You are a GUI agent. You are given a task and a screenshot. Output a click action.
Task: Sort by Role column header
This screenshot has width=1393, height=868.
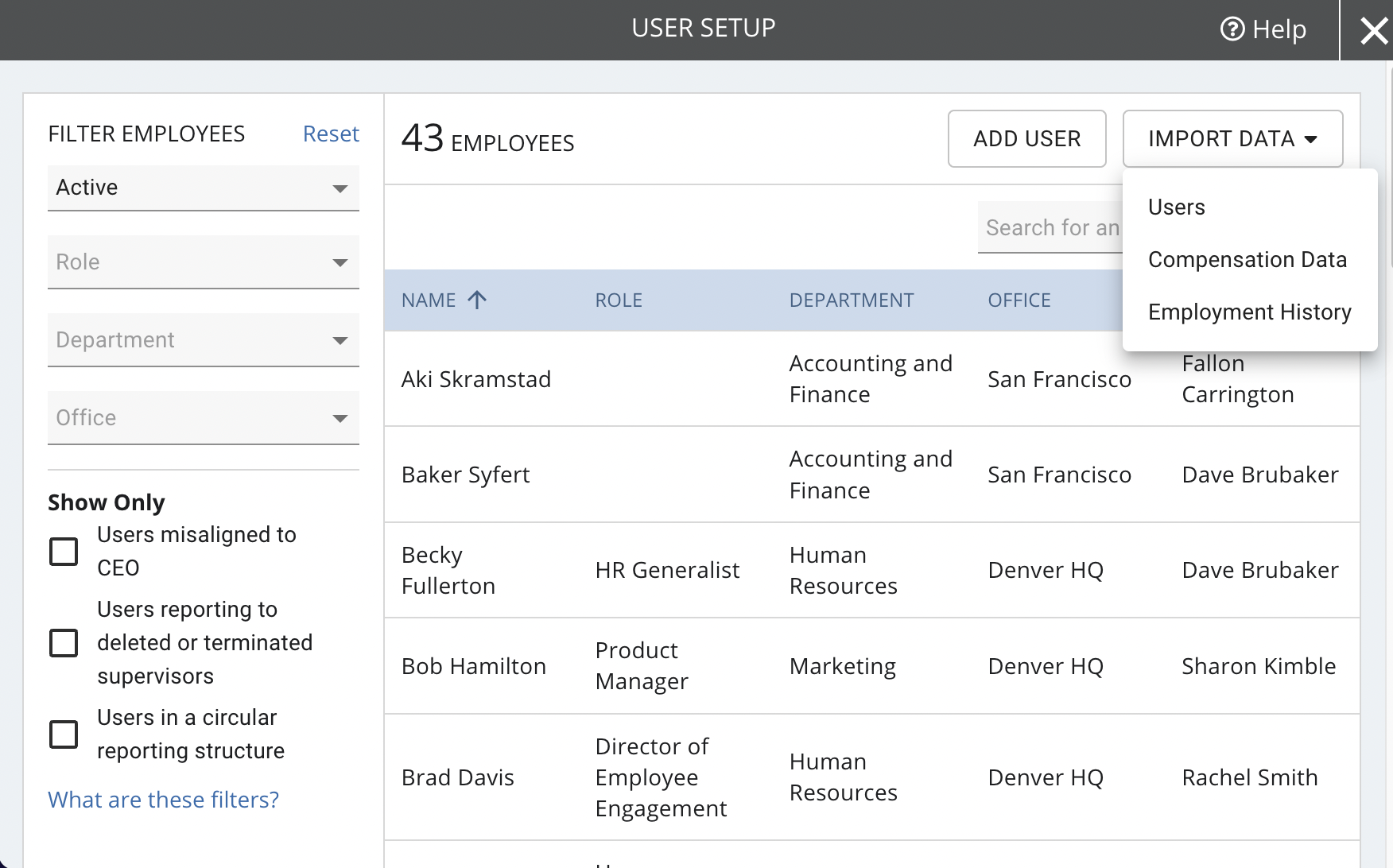pos(619,300)
